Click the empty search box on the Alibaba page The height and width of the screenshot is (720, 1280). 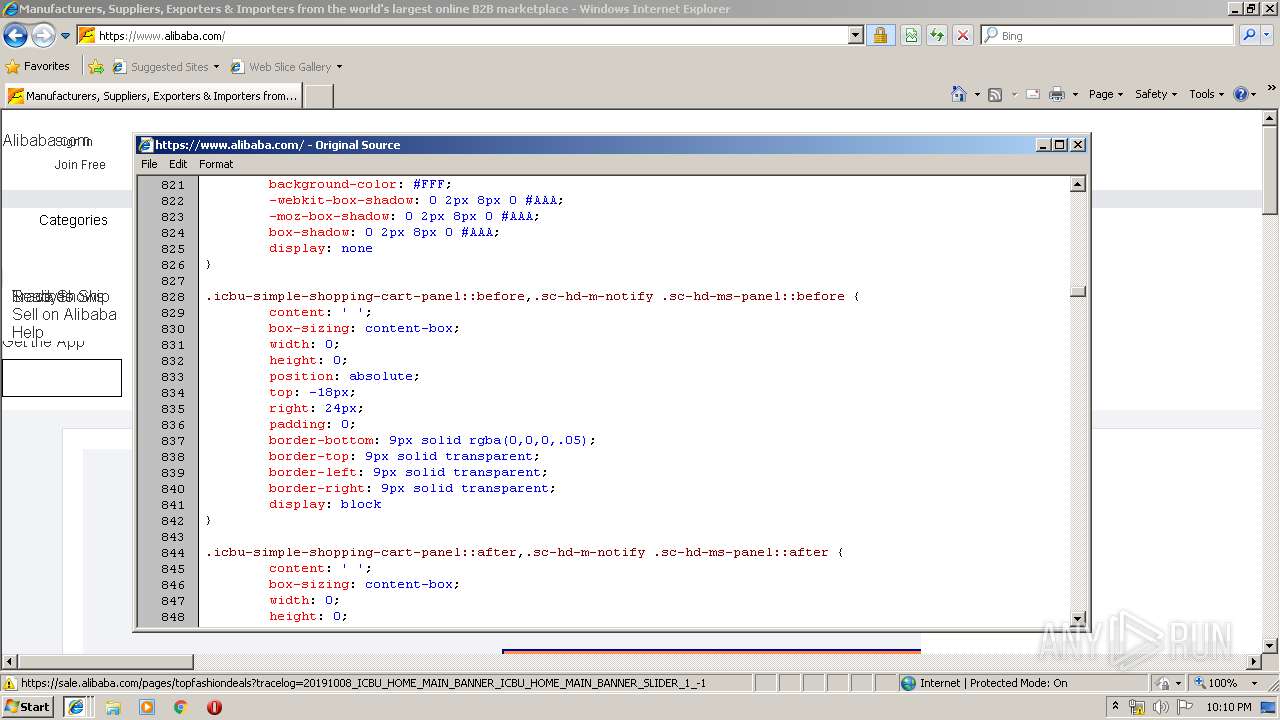[62, 378]
